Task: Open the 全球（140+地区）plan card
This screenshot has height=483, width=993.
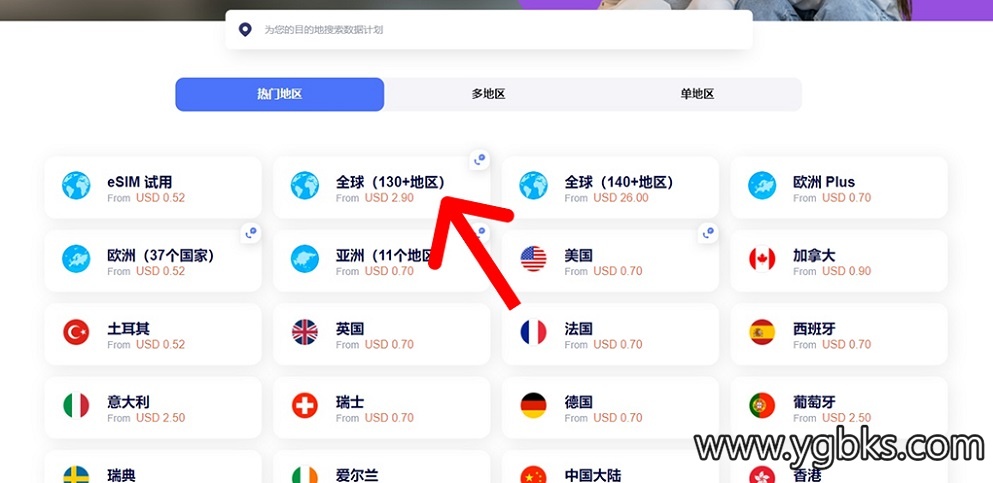Action: coord(610,188)
